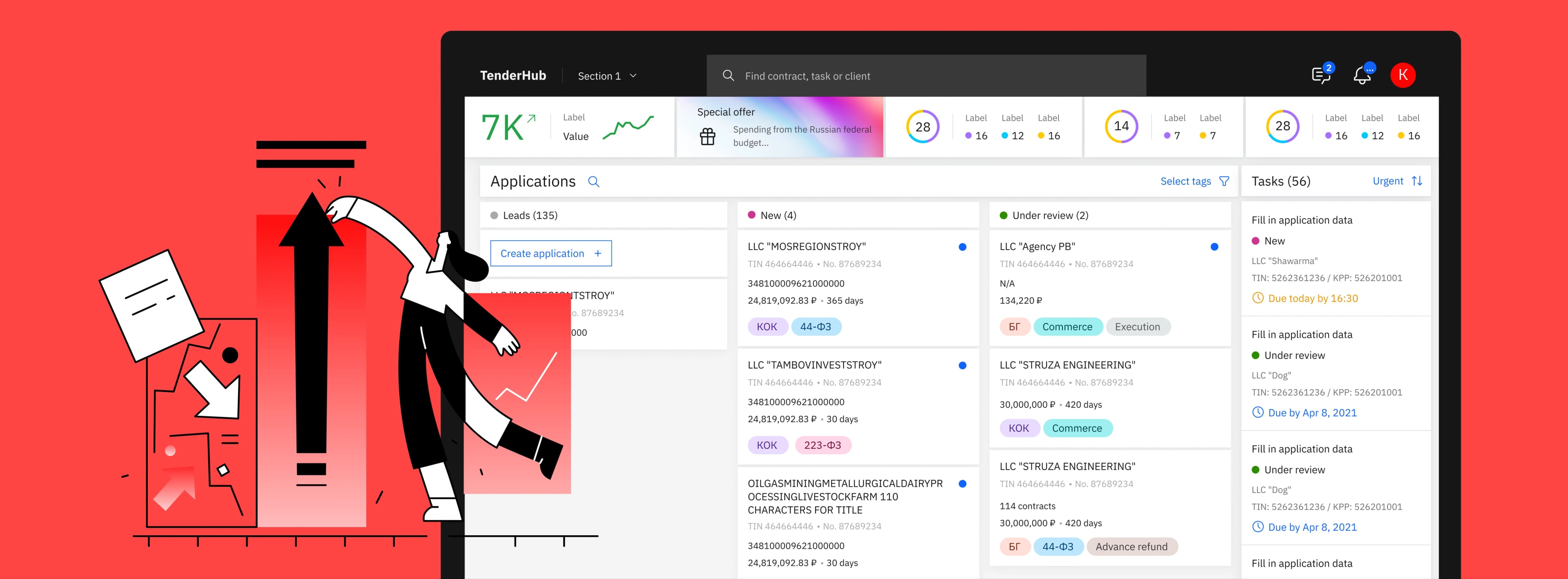Search applications with the magnifier icon
Viewport: 1568px width, 579px height.
click(593, 181)
